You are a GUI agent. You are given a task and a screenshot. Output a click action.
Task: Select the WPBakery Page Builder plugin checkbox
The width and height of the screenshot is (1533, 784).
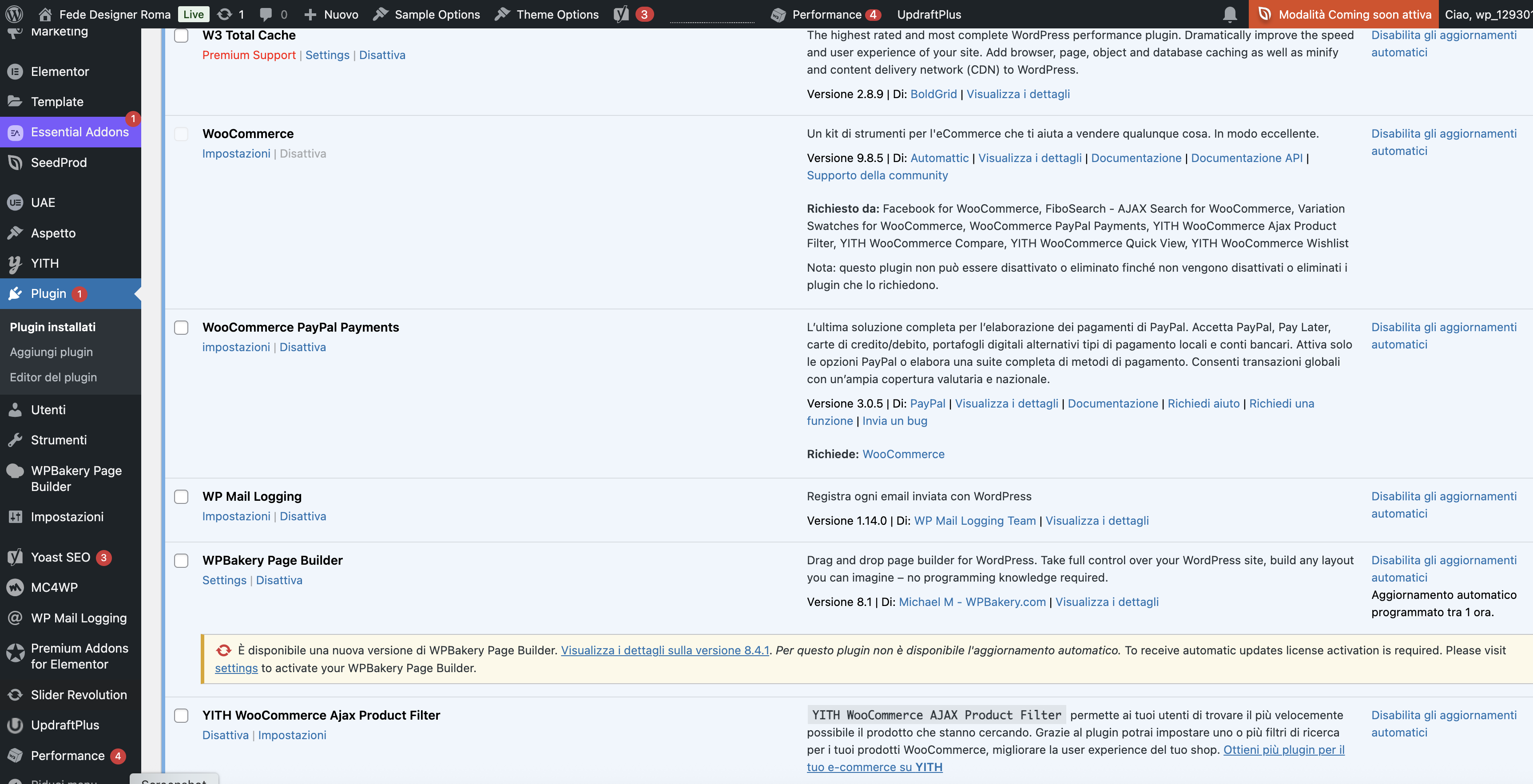click(x=181, y=560)
